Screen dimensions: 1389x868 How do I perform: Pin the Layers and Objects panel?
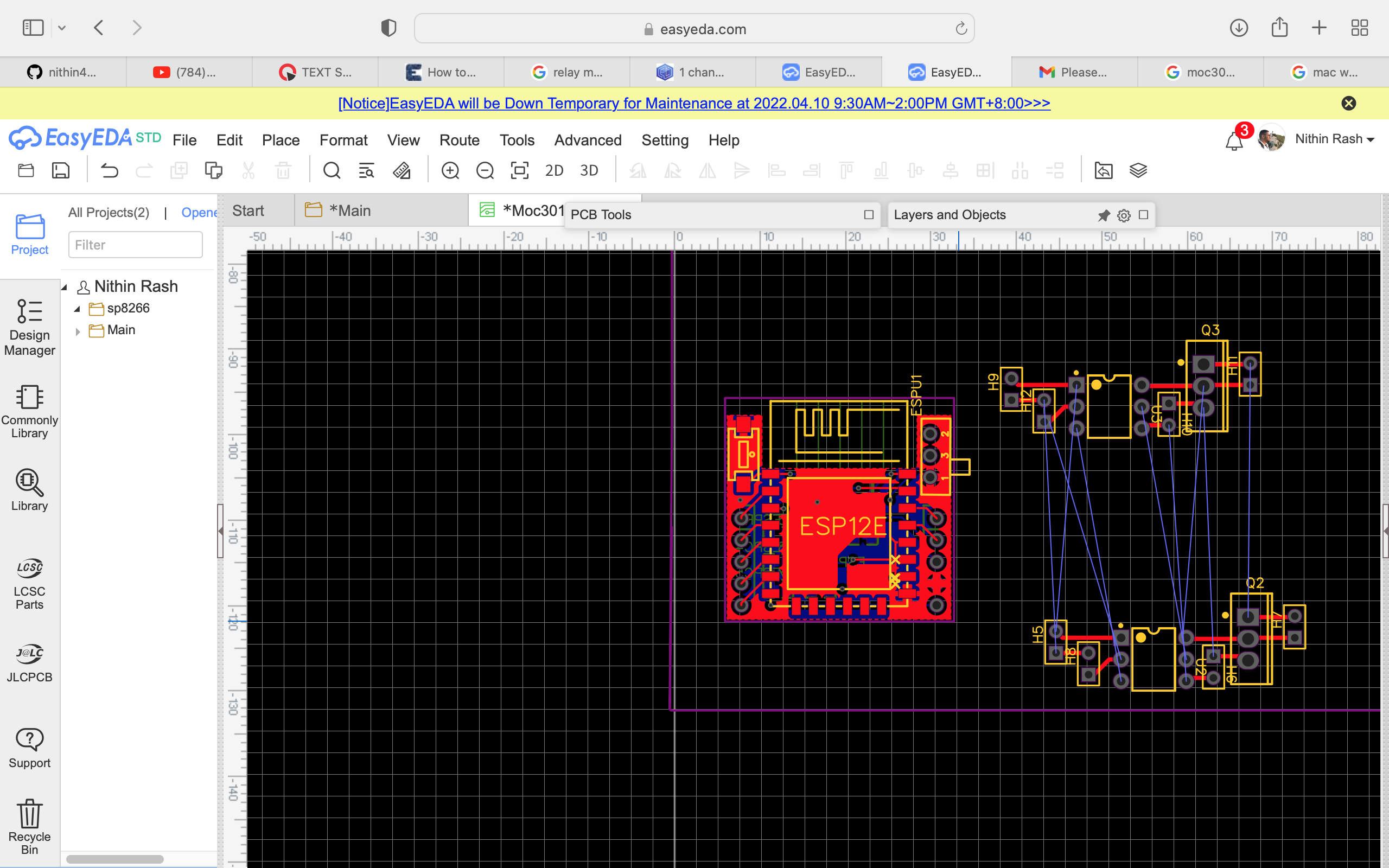click(1104, 215)
